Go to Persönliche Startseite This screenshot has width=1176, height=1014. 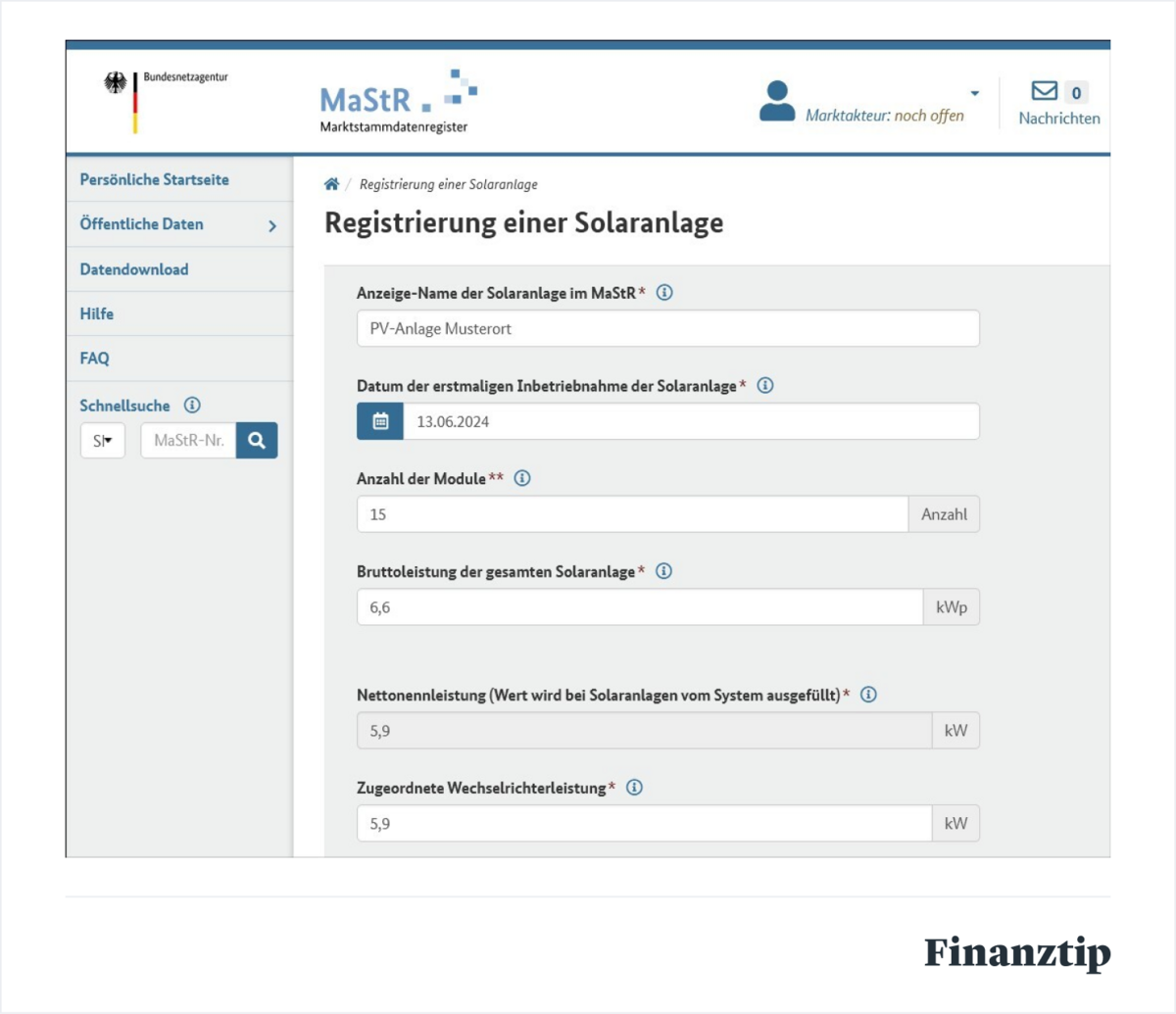click(155, 180)
